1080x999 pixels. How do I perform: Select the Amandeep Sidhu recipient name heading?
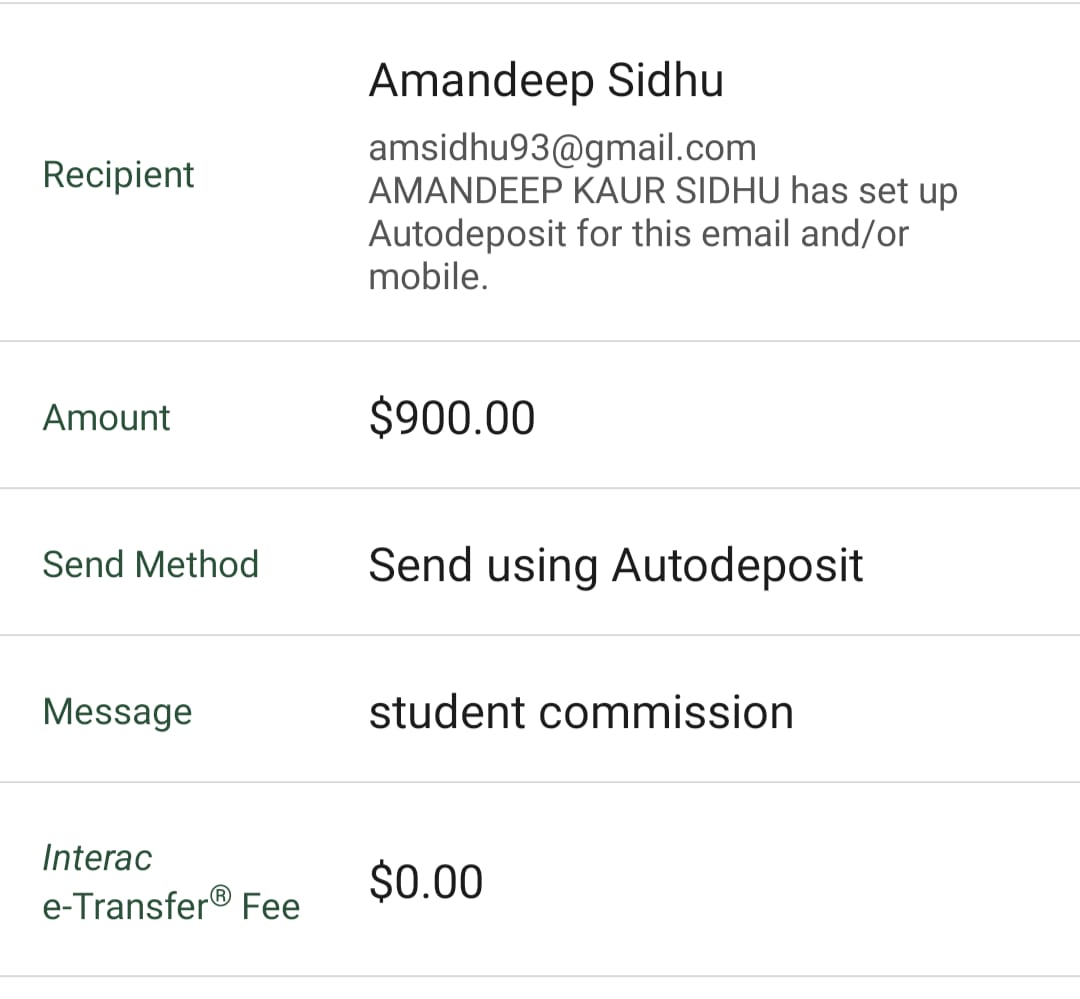[546, 80]
